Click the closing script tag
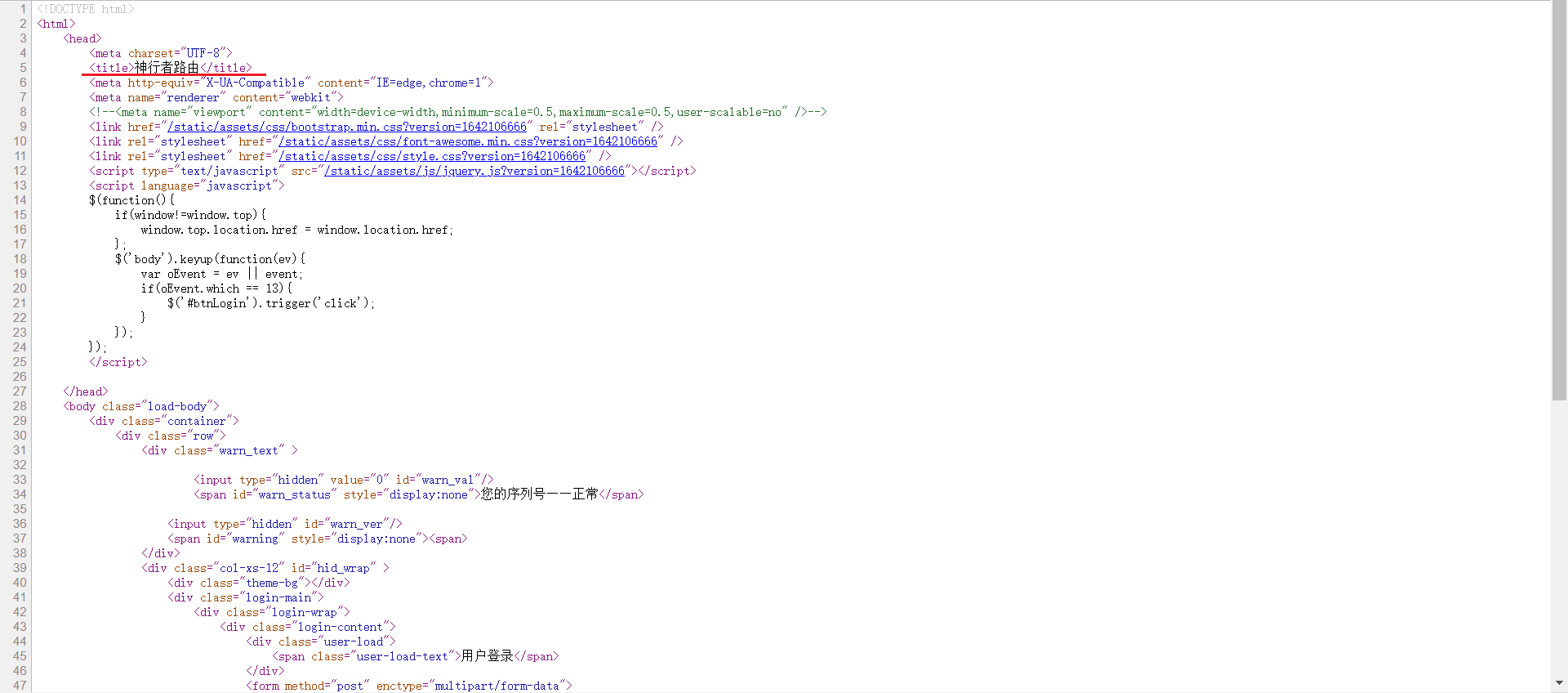This screenshot has height=693, width=1568. click(118, 362)
